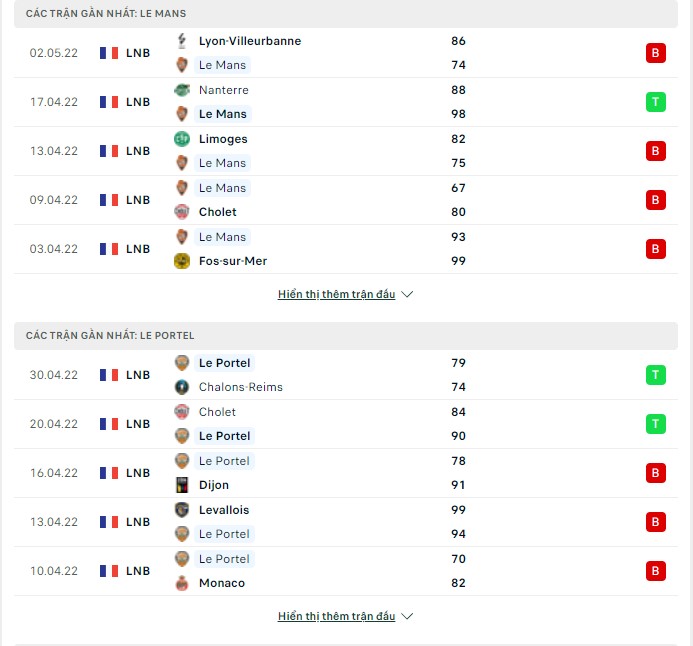The width and height of the screenshot is (693, 646).
Task: Click the Levallois team logo icon
Action: click(x=182, y=509)
